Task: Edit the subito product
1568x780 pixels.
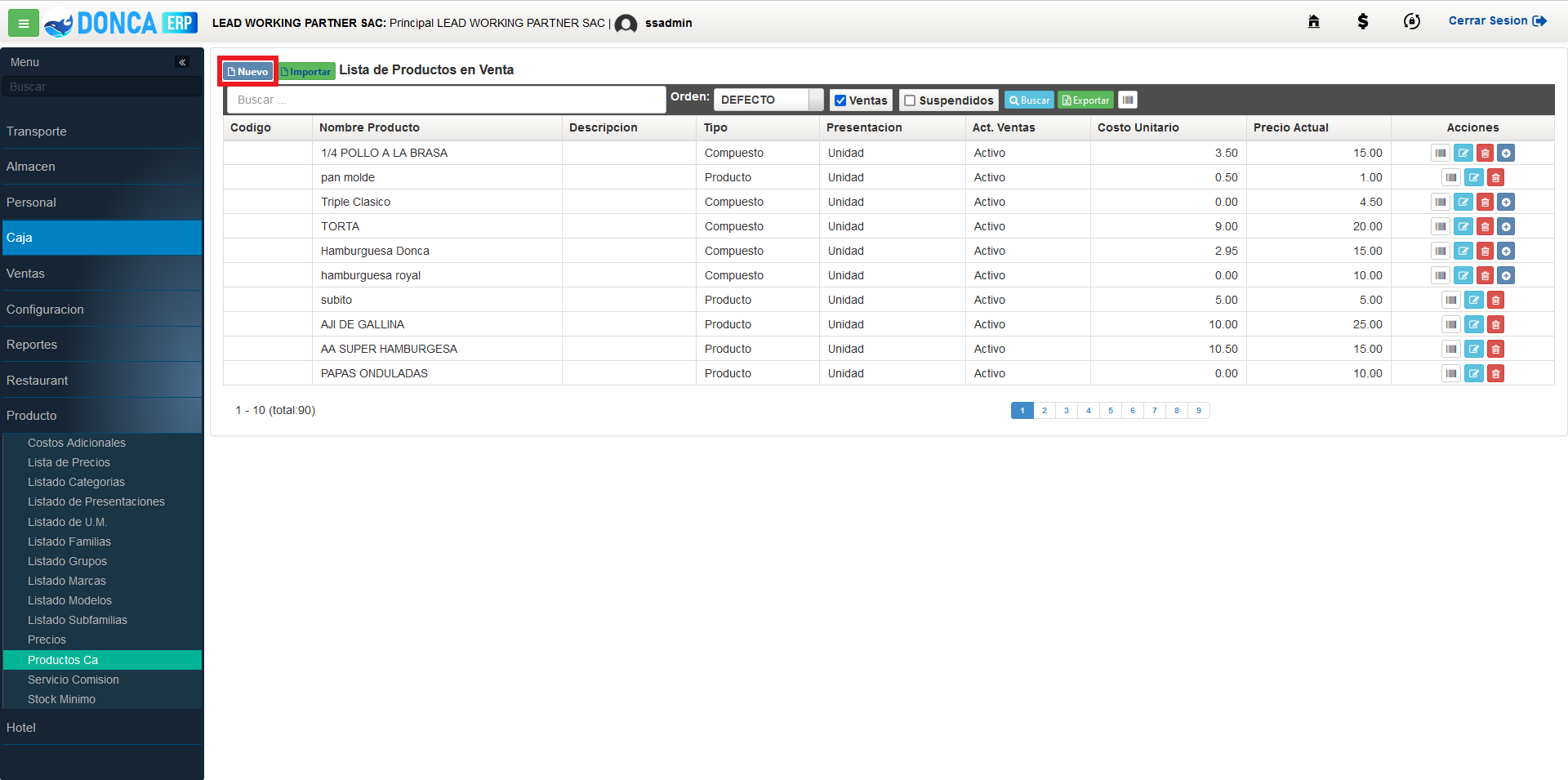Action: [1473, 300]
